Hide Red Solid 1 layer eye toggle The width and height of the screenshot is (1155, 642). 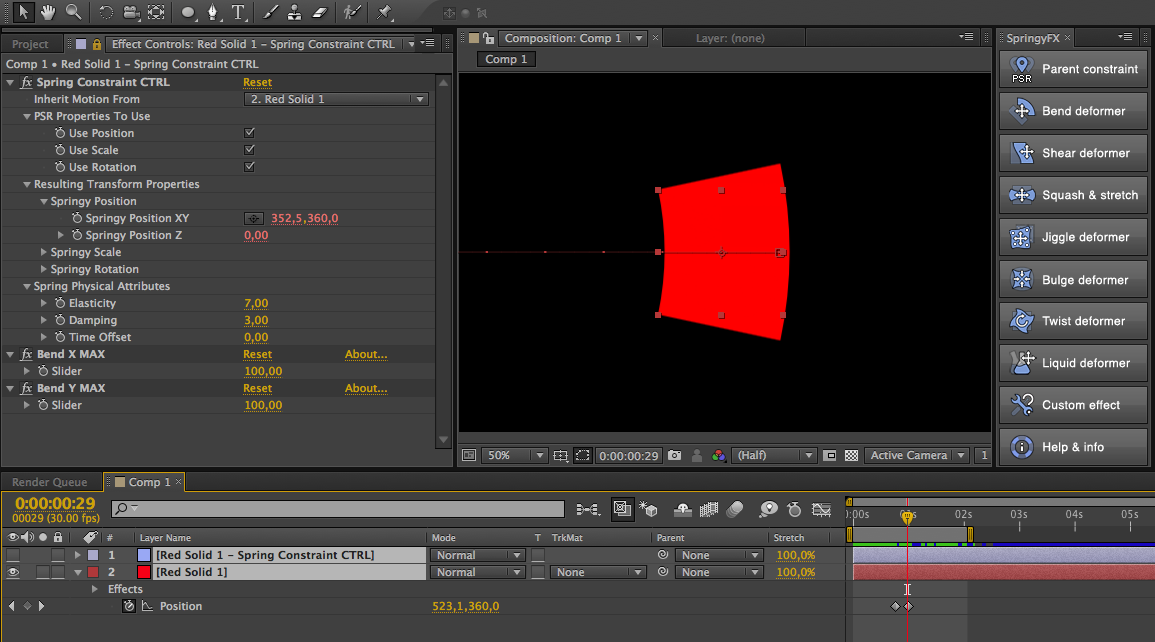coord(13,572)
